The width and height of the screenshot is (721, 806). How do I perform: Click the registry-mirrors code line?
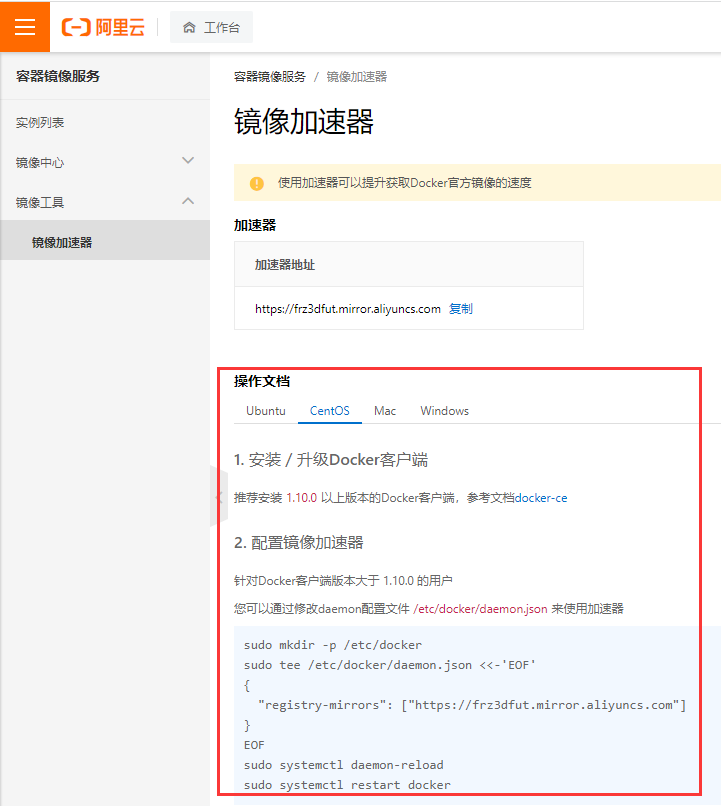[472, 705]
